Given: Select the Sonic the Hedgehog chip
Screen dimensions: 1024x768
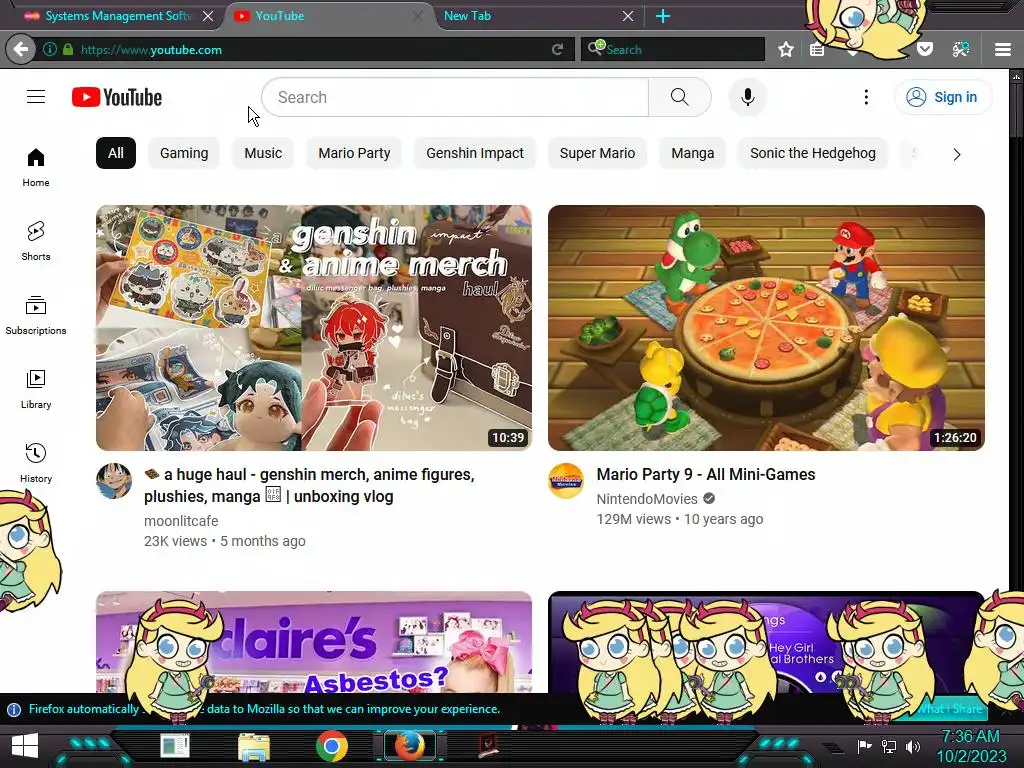Looking at the screenshot, I should pos(812,153).
